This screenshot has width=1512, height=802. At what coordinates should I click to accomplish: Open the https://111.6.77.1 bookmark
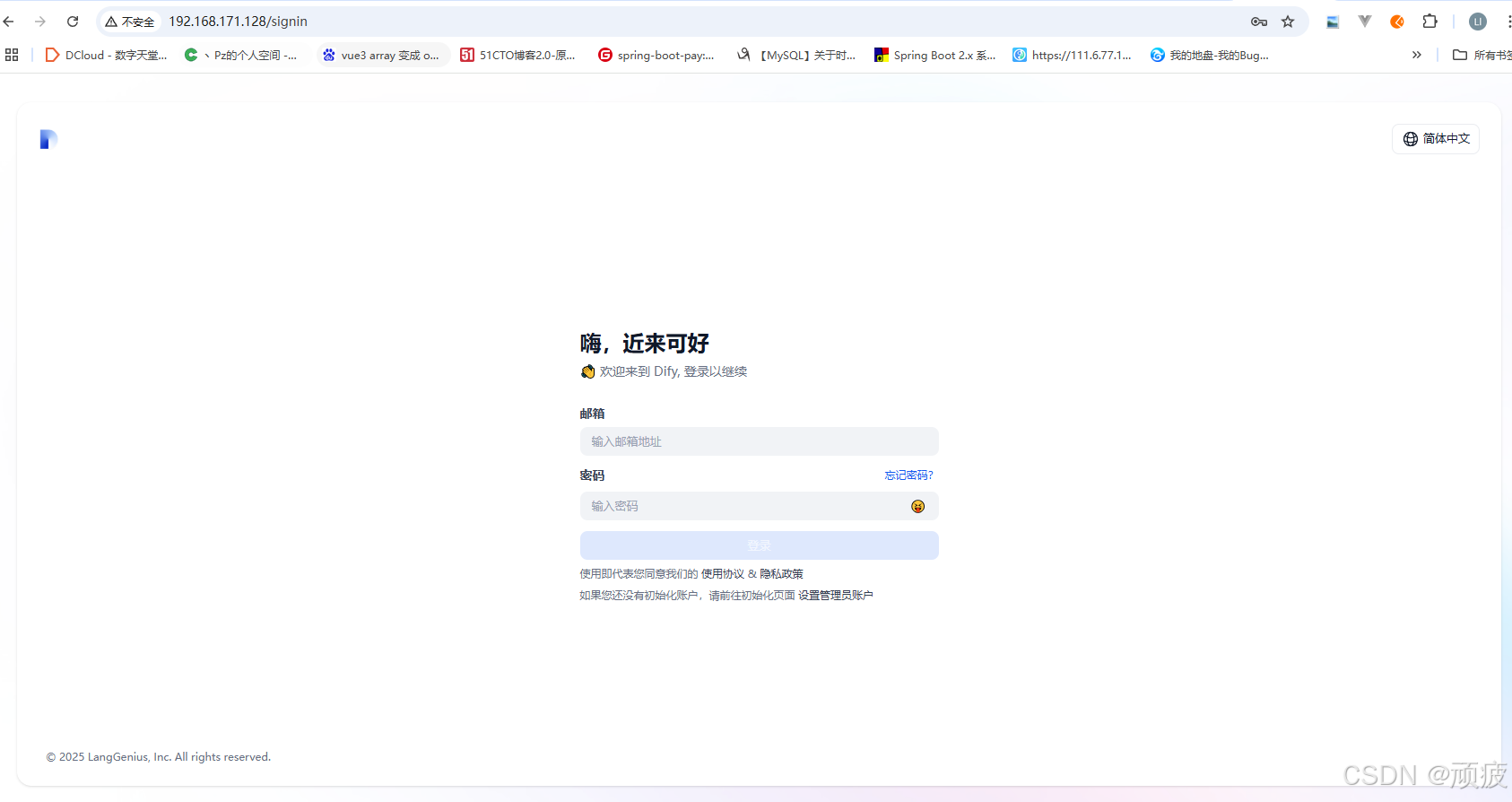pos(1072,55)
